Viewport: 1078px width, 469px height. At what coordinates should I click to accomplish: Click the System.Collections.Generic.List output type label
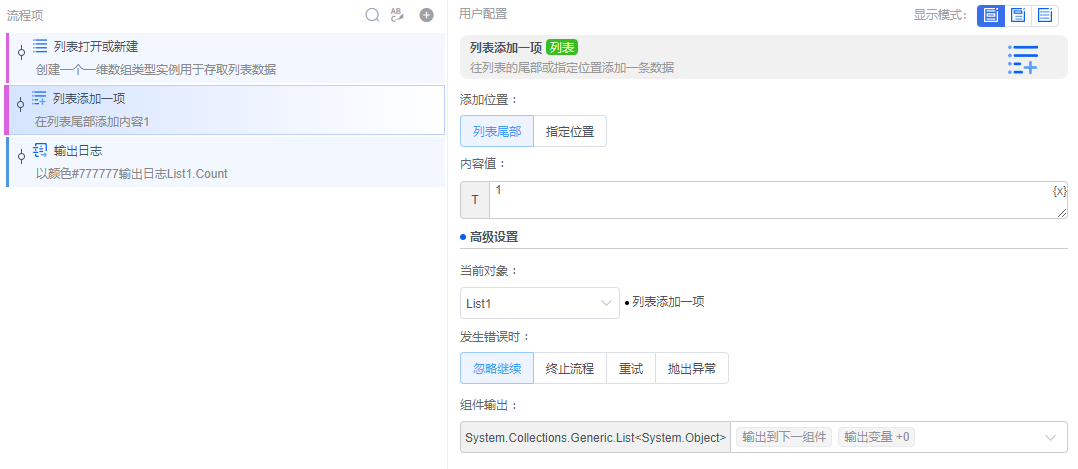point(595,437)
